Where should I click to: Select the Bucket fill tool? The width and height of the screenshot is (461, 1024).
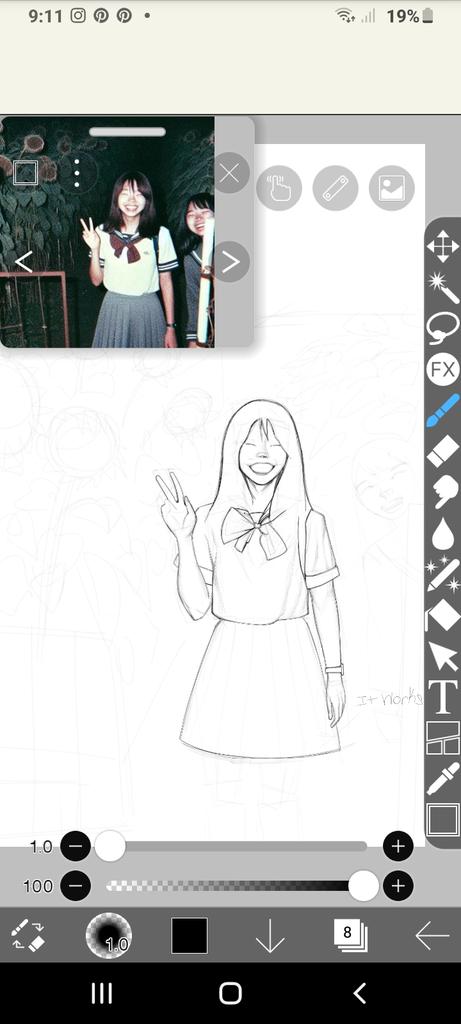(443, 615)
